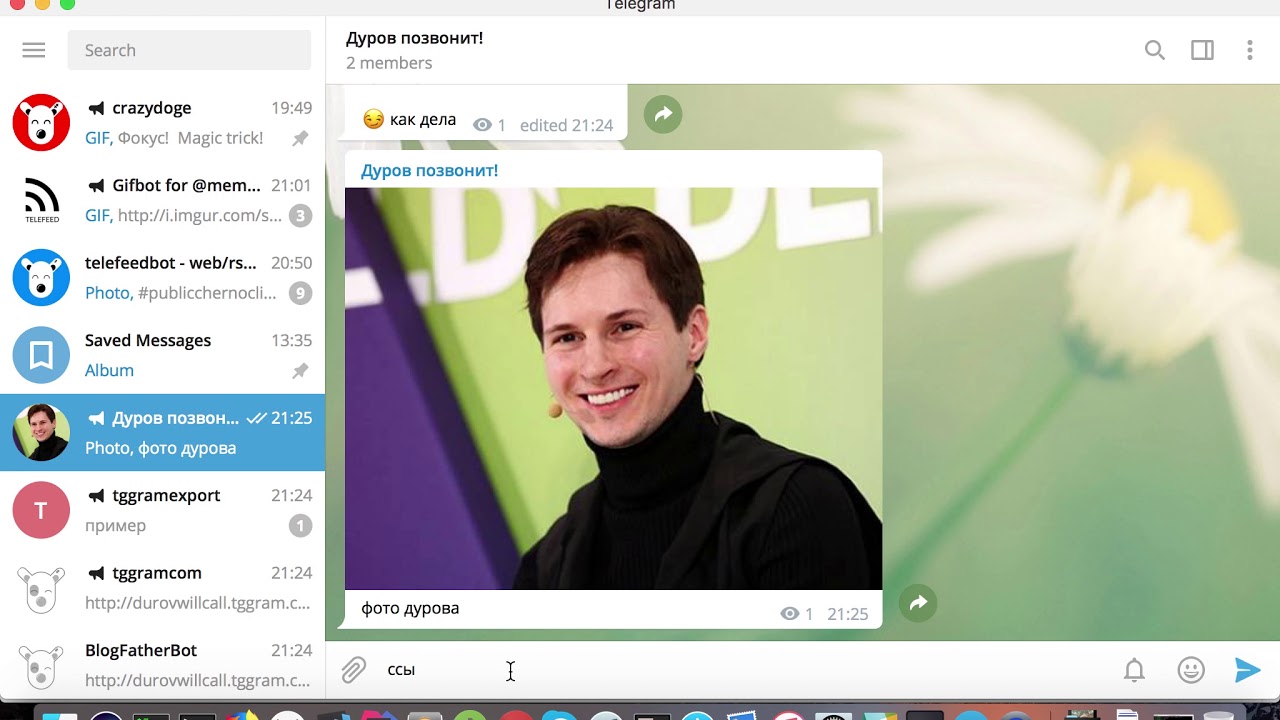Open telefeedbot - web/rs... chat
Image resolution: width=1280 pixels, height=720 pixels.
click(x=163, y=277)
